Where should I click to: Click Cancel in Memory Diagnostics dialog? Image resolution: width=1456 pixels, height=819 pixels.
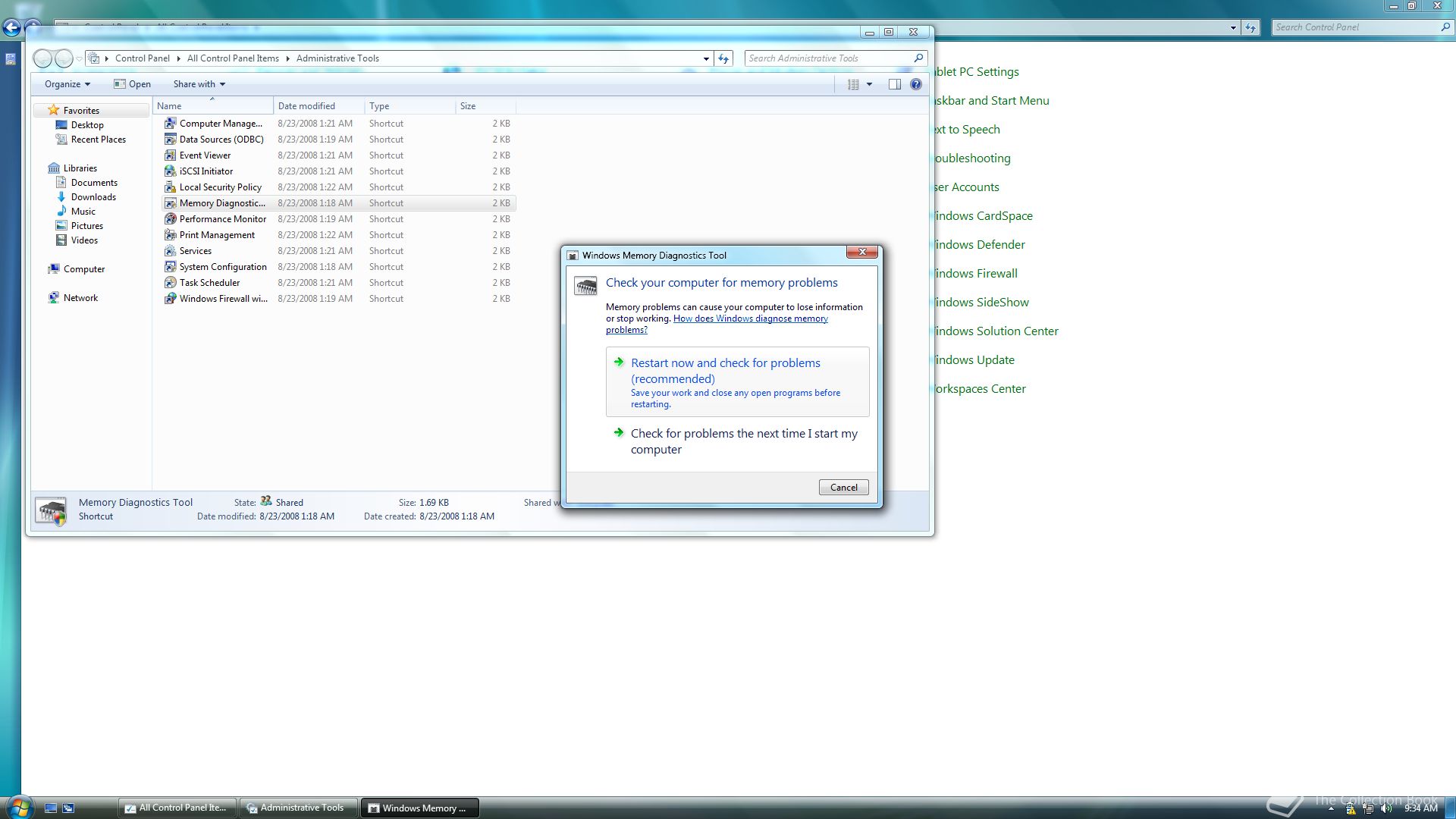pos(843,488)
